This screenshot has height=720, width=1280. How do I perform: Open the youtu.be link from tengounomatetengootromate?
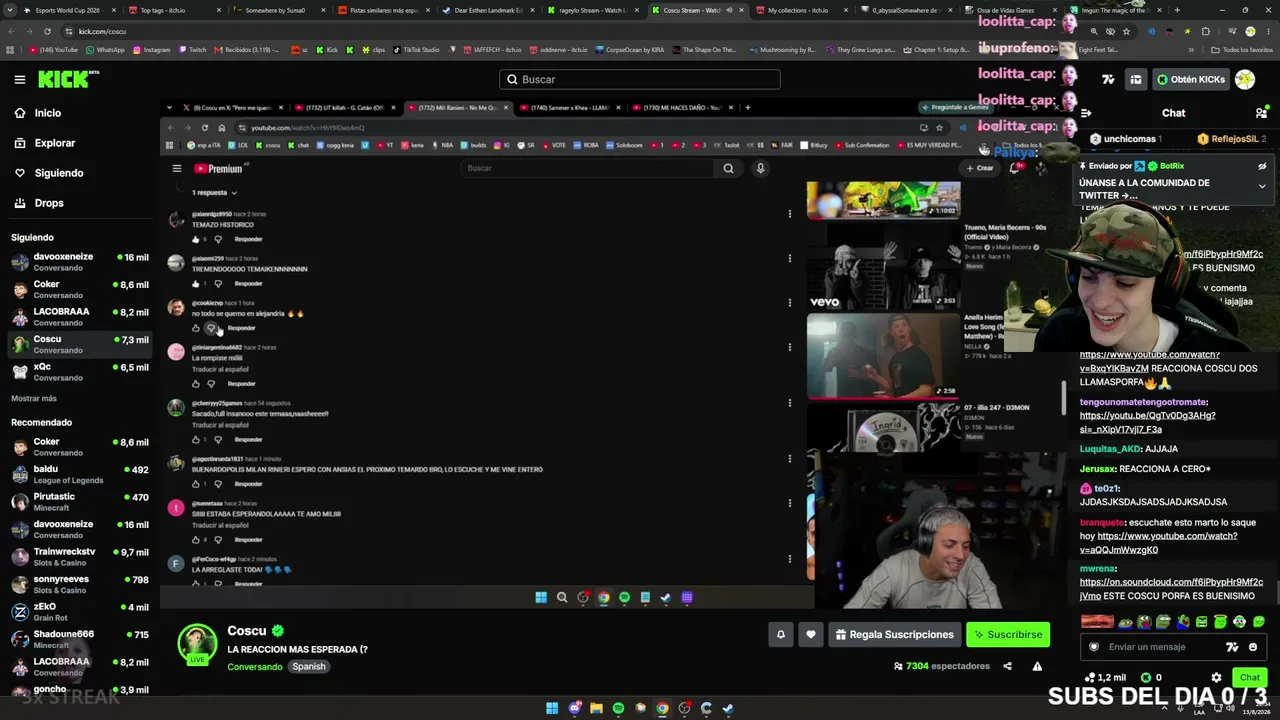(1148, 422)
